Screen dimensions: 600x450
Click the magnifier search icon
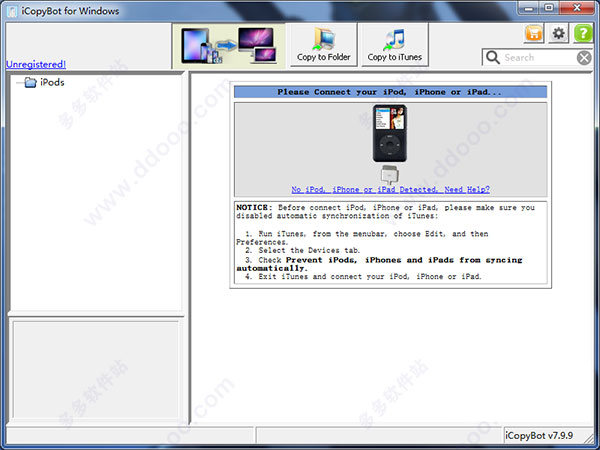click(492, 58)
